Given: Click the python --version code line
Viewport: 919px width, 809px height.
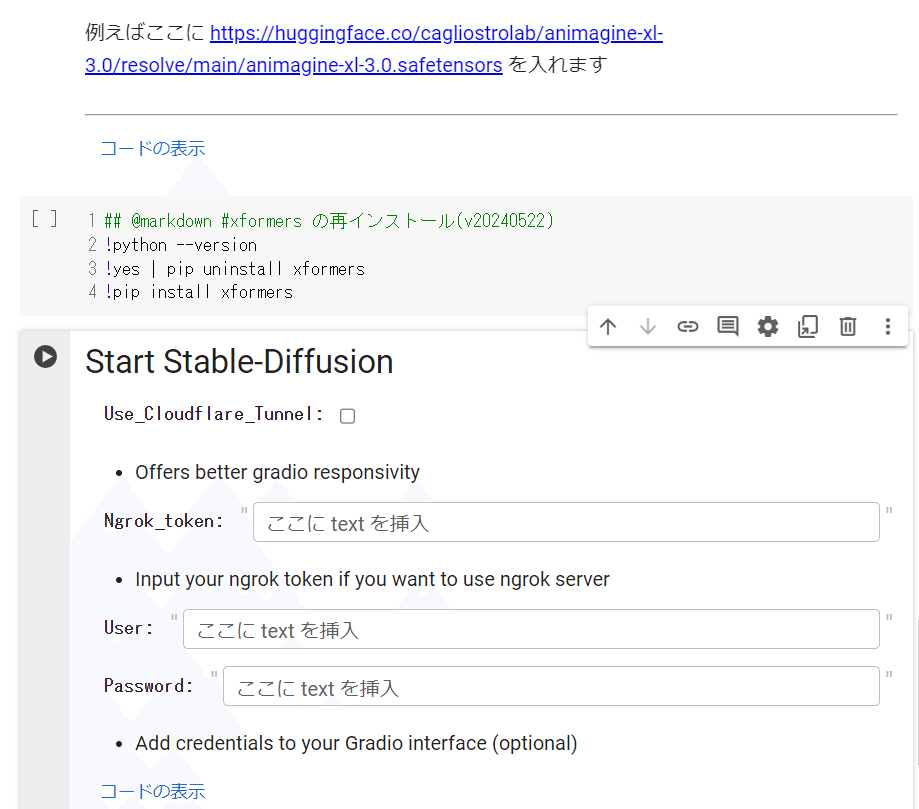Looking at the screenshot, I should 181,245.
